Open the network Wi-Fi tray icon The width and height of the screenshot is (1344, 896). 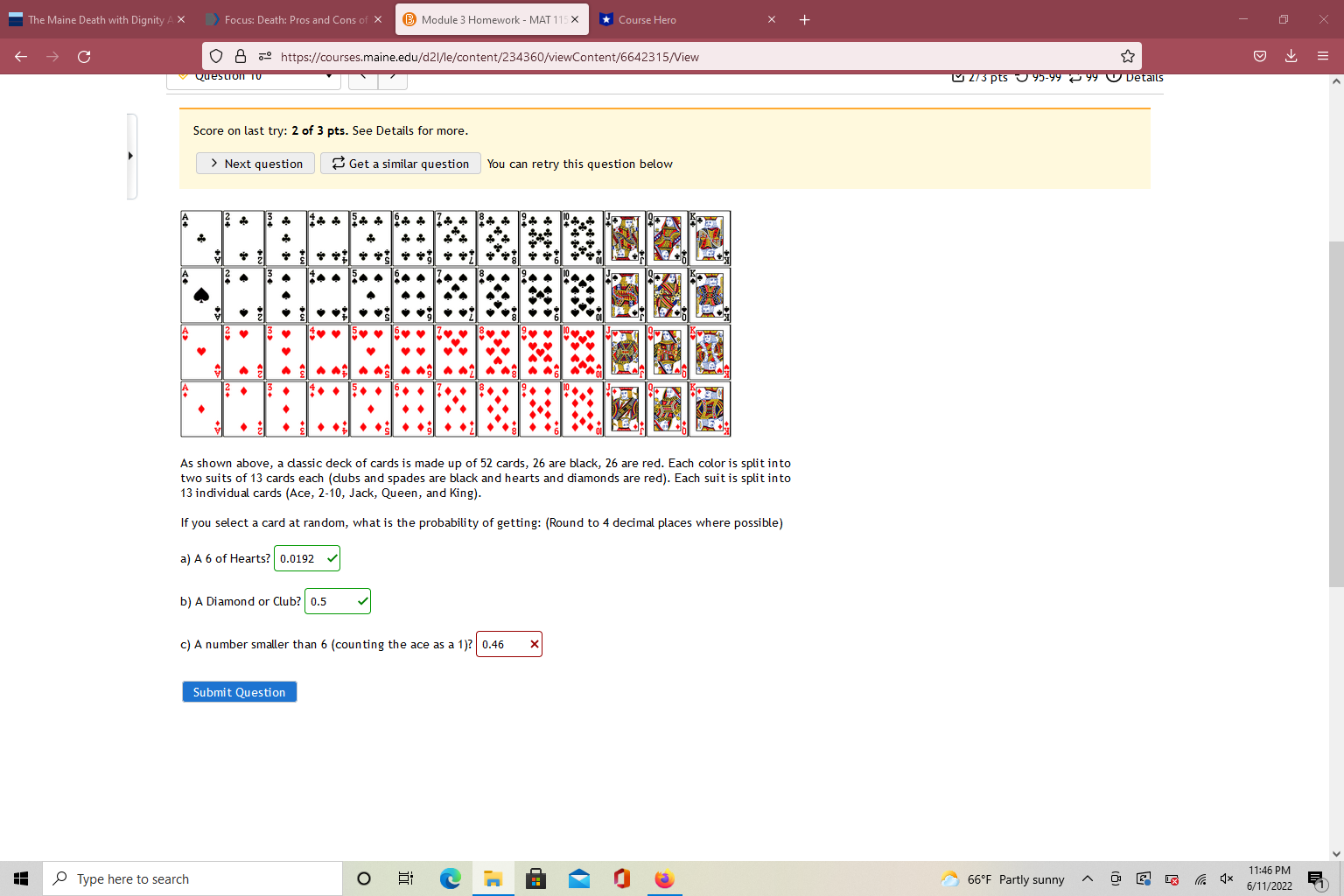coord(1200,878)
